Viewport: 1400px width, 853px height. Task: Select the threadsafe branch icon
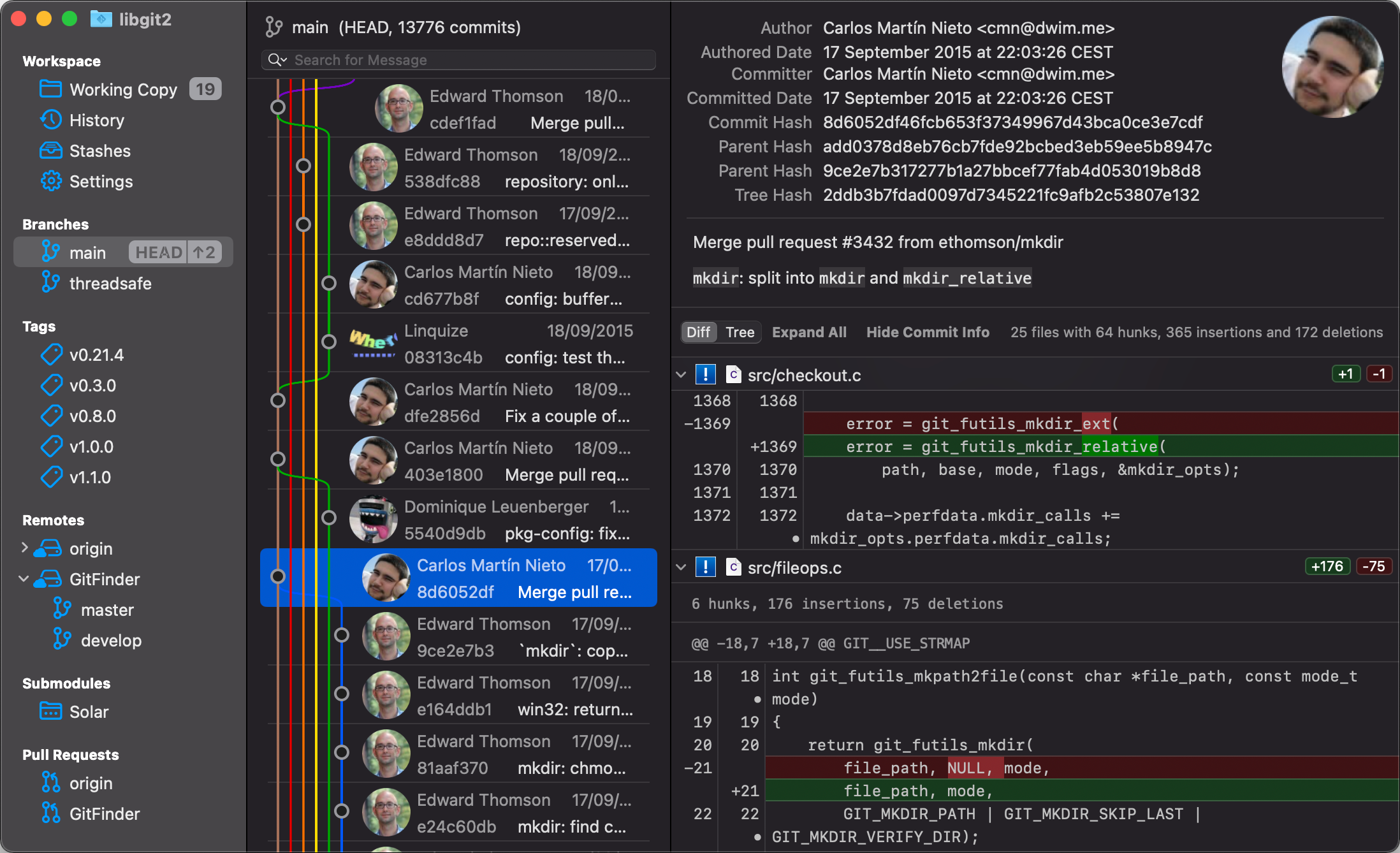50,283
